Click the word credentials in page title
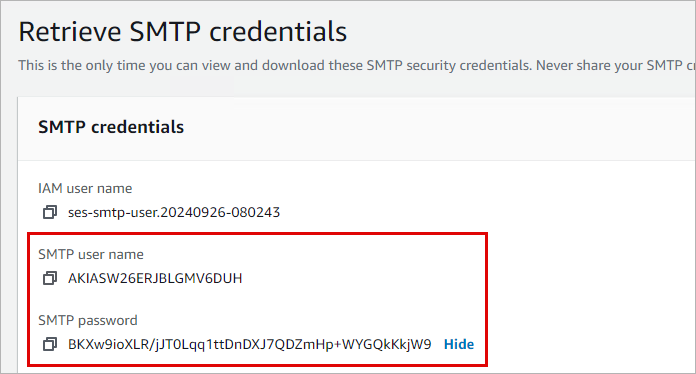 coord(278,31)
